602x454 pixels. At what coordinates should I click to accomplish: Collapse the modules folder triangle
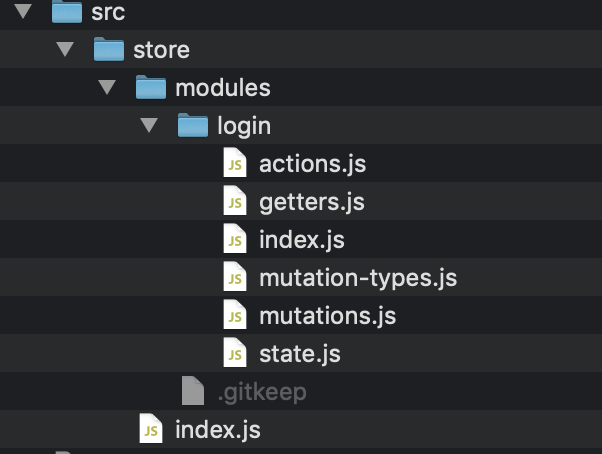[108, 88]
